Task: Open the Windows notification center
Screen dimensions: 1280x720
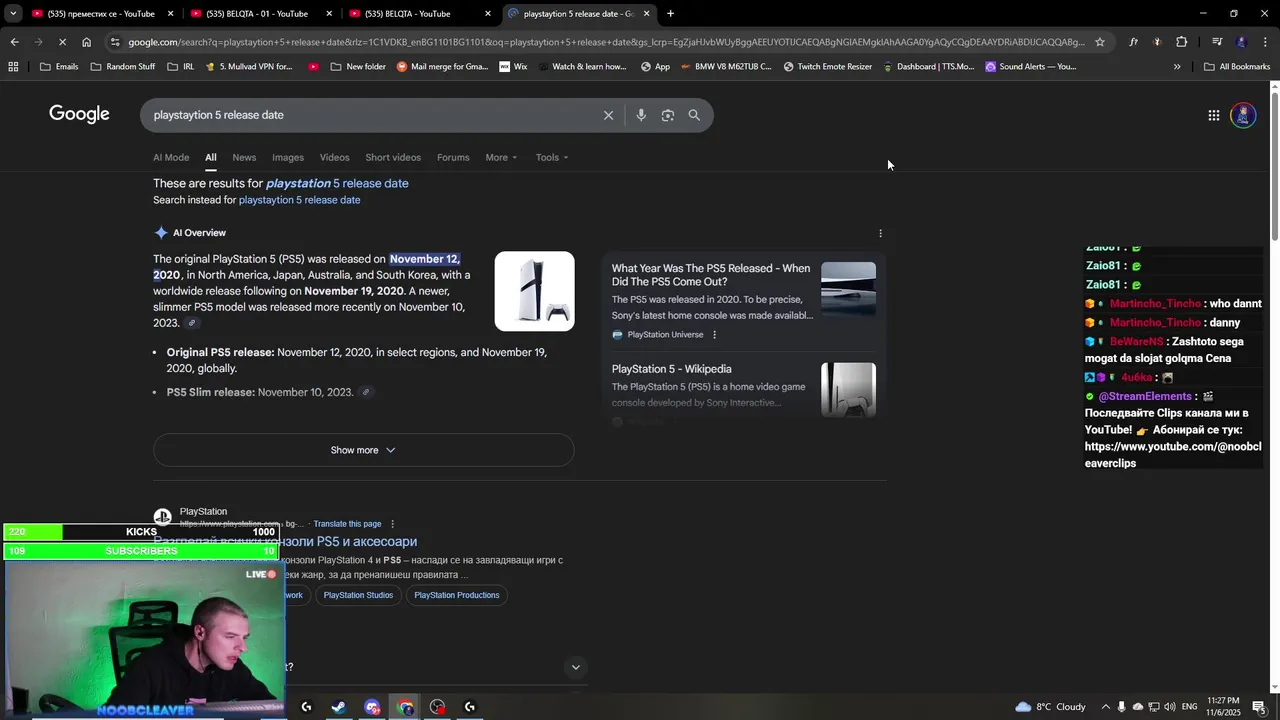Action: click(1259, 707)
